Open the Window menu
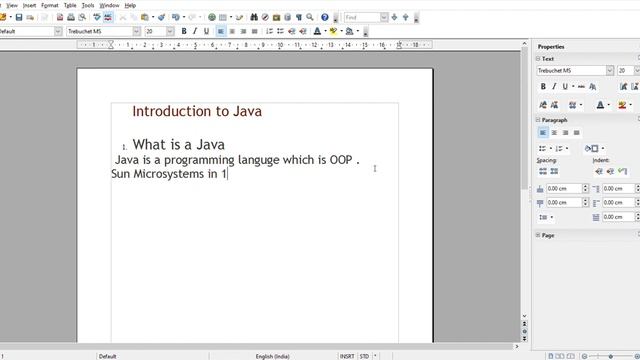This screenshot has width=640, height=360. click(109, 5)
